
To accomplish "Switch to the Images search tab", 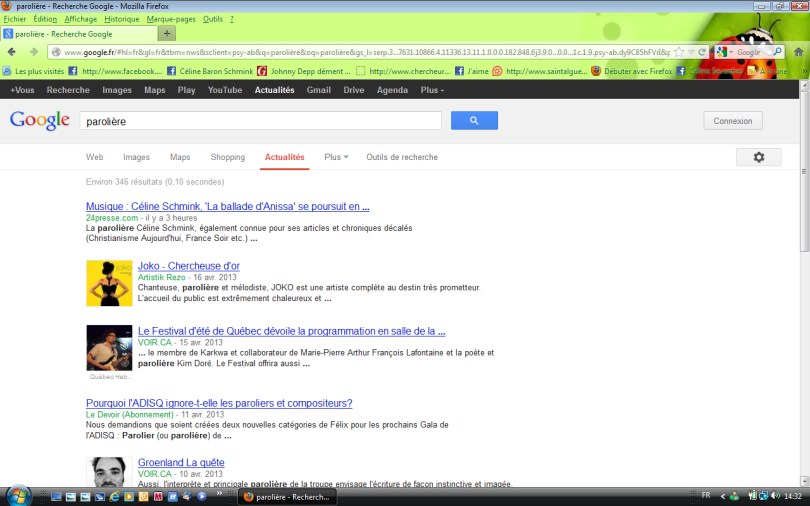I will tap(136, 157).
